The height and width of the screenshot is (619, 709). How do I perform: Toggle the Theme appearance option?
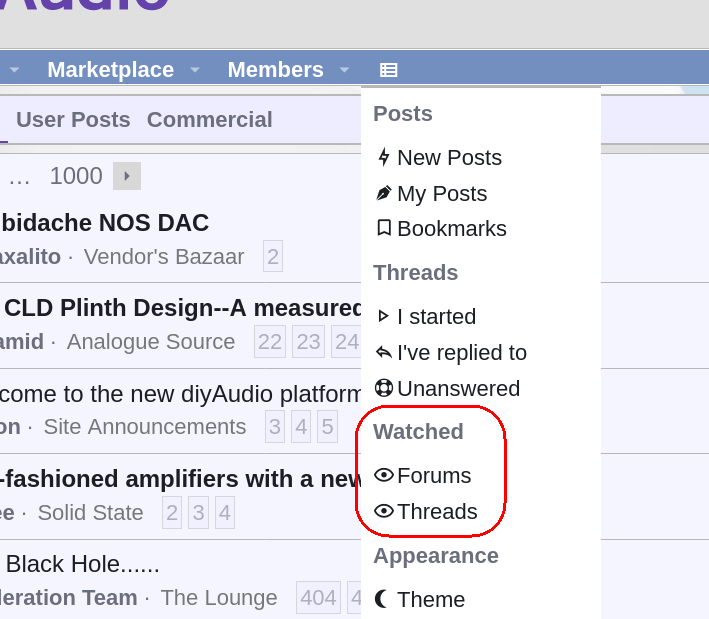click(431, 600)
